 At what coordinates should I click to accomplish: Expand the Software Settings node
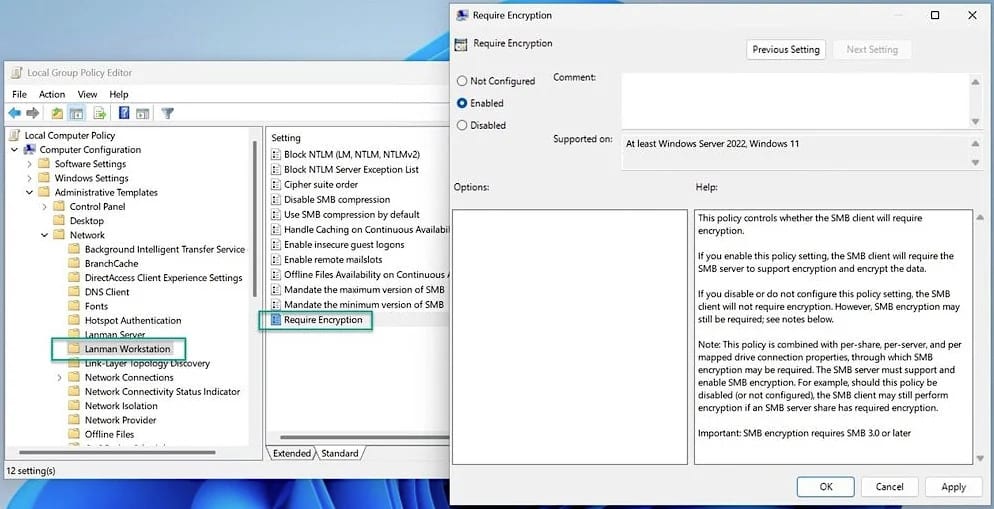29,164
